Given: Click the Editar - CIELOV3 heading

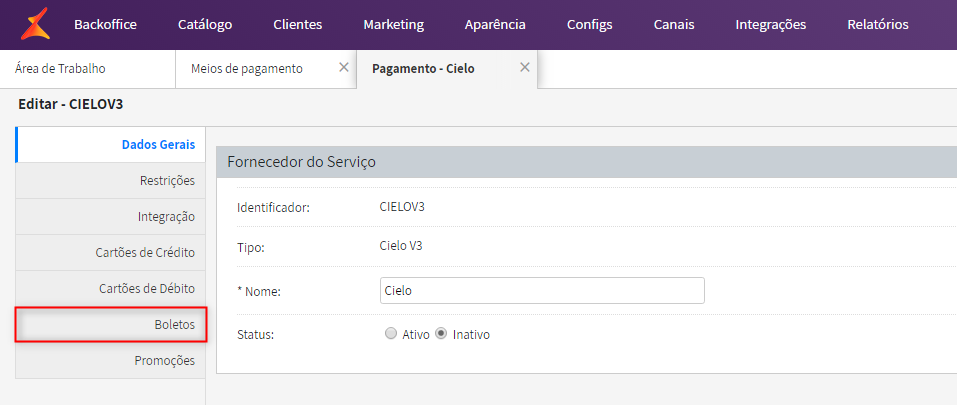Looking at the screenshot, I should click(x=71, y=104).
